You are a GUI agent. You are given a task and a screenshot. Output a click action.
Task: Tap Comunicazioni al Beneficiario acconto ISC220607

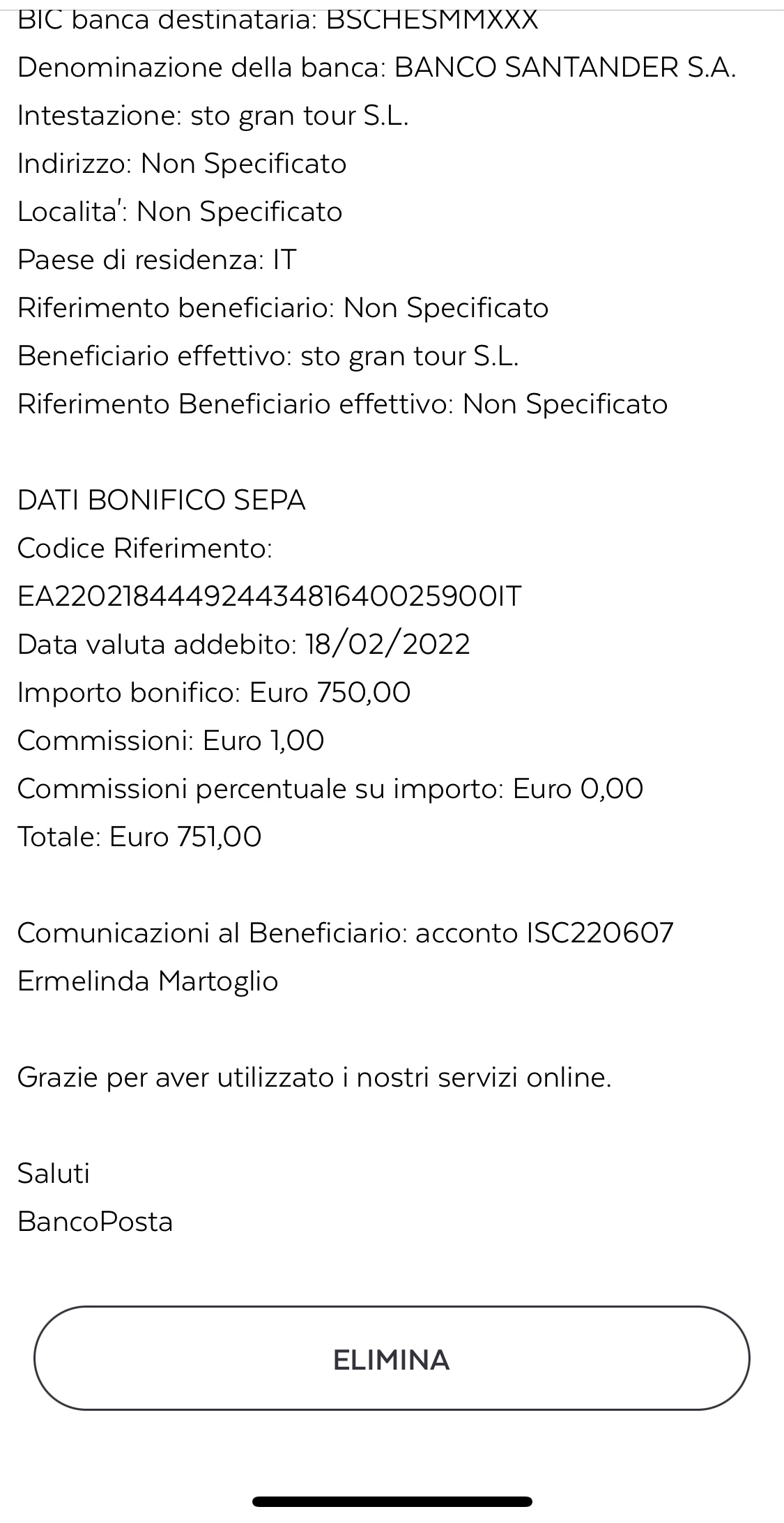(346, 933)
